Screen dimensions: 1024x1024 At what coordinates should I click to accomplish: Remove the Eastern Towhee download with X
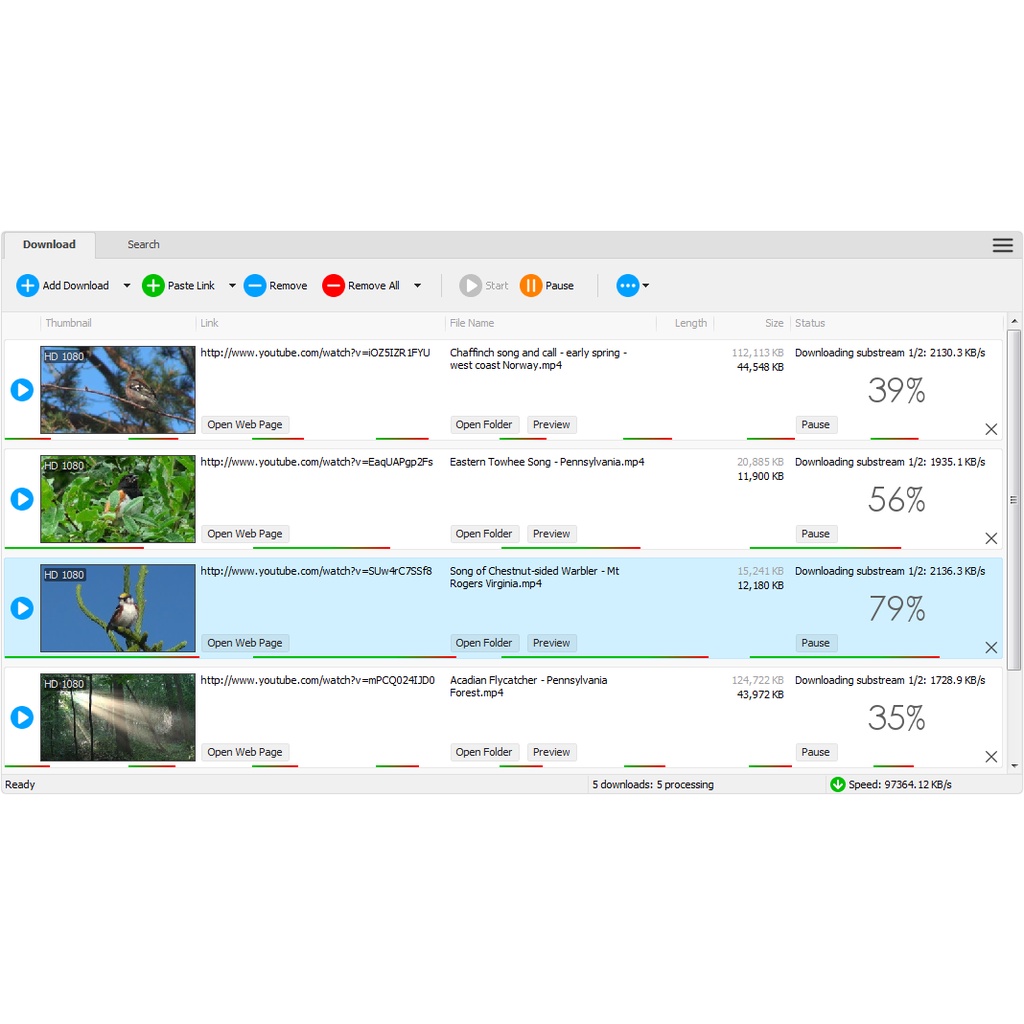tap(991, 538)
